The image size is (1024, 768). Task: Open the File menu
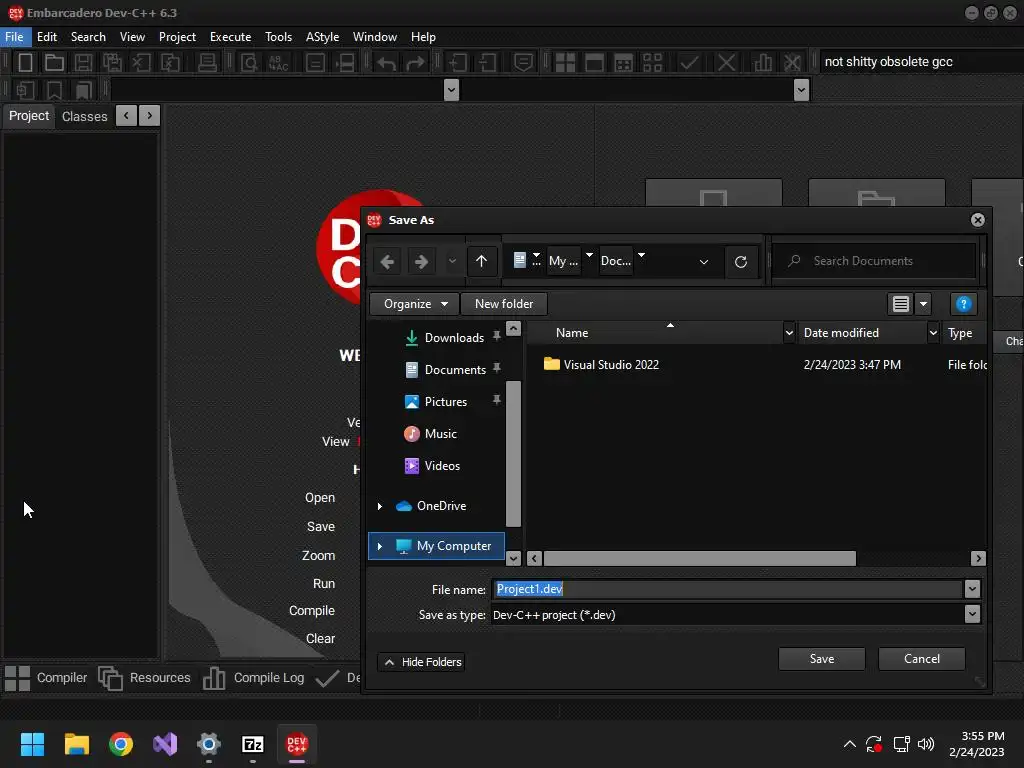click(14, 37)
